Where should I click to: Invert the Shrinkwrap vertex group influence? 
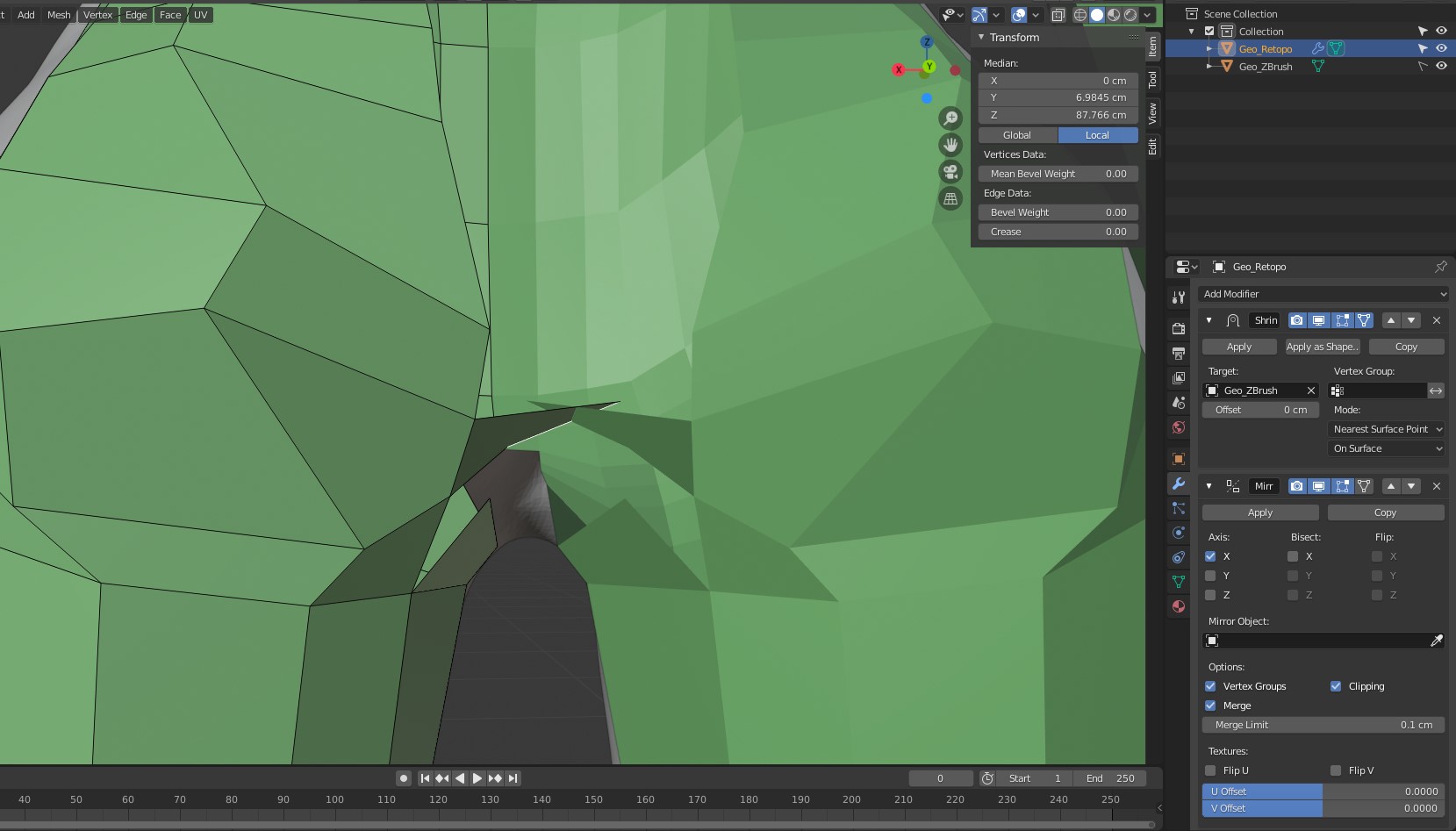pos(1436,390)
